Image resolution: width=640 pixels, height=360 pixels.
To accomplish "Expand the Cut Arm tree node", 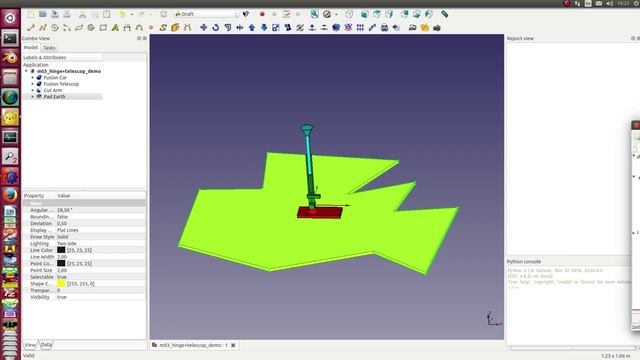I will 33,90.
